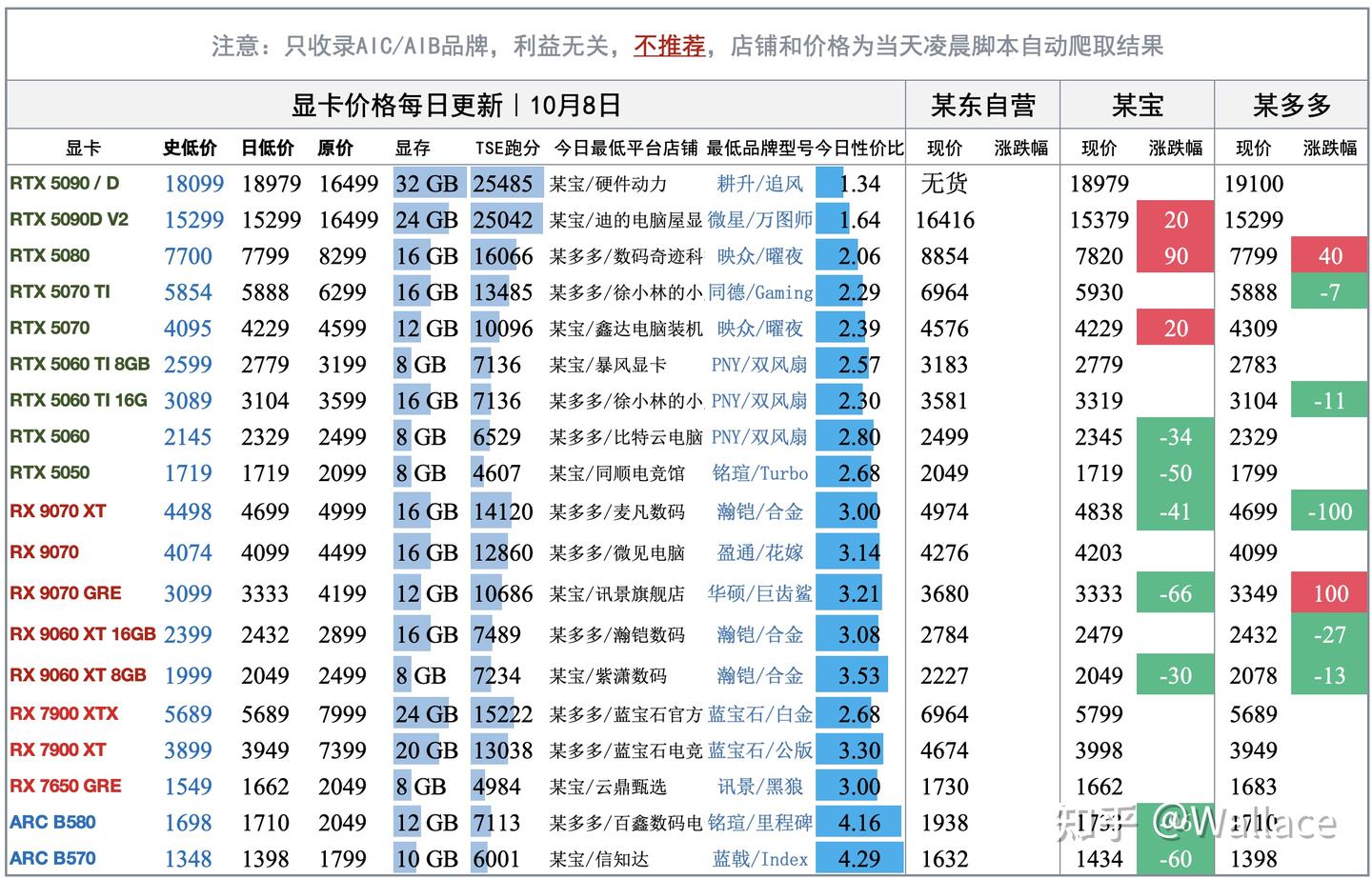
Task: Click the store cell 某宝/讯景旗舰店
Action: [x=617, y=593]
